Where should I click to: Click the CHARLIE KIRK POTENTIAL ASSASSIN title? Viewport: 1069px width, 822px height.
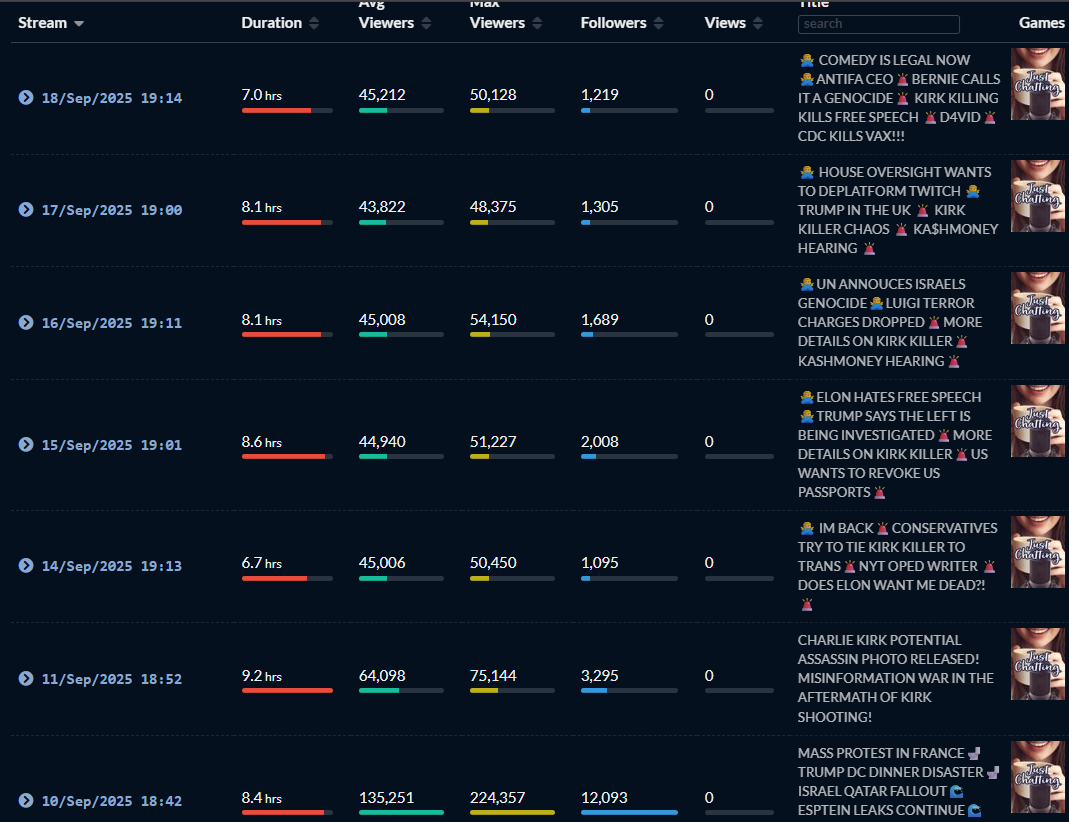point(896,678)
